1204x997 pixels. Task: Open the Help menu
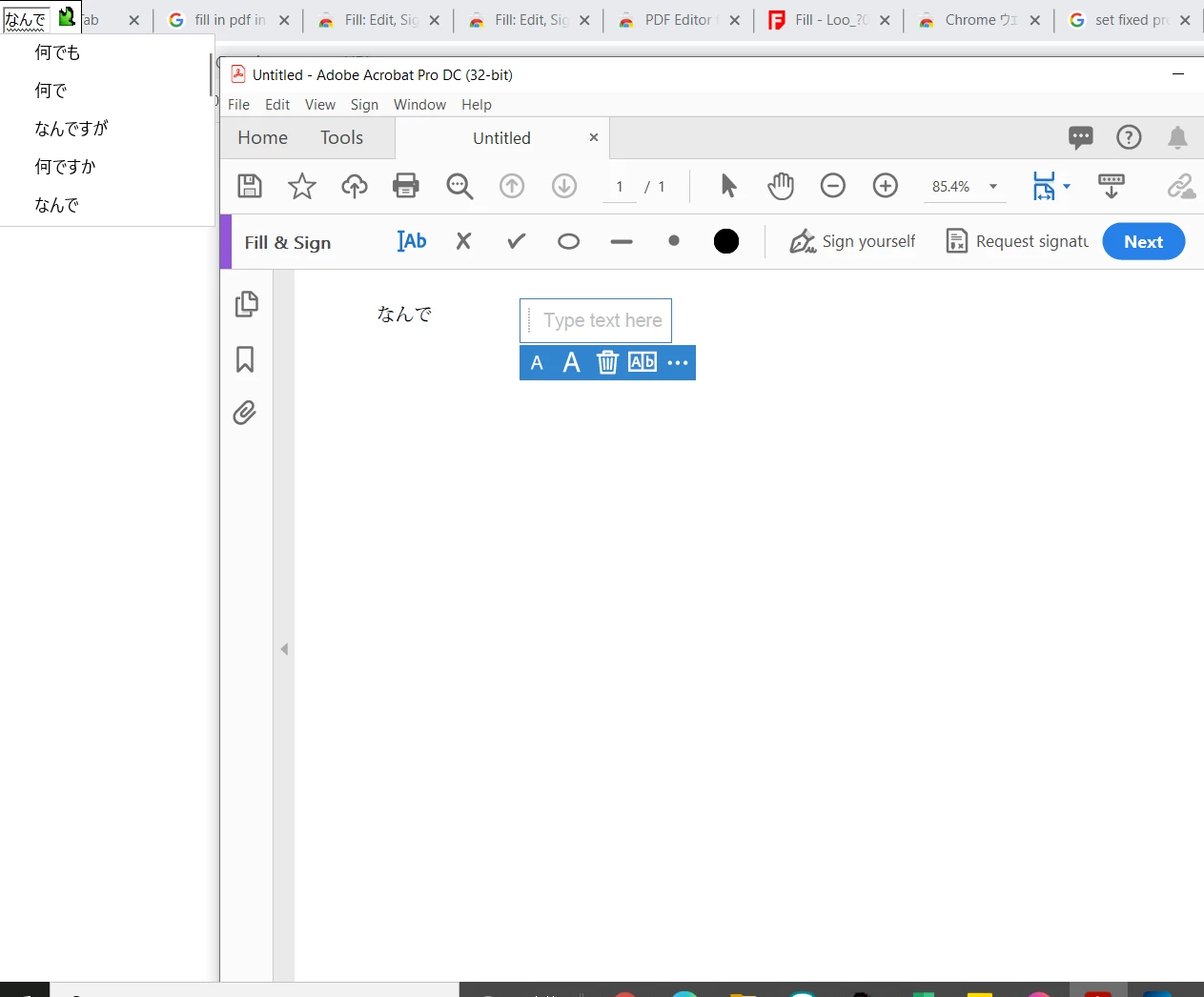(x=477, y=105)
